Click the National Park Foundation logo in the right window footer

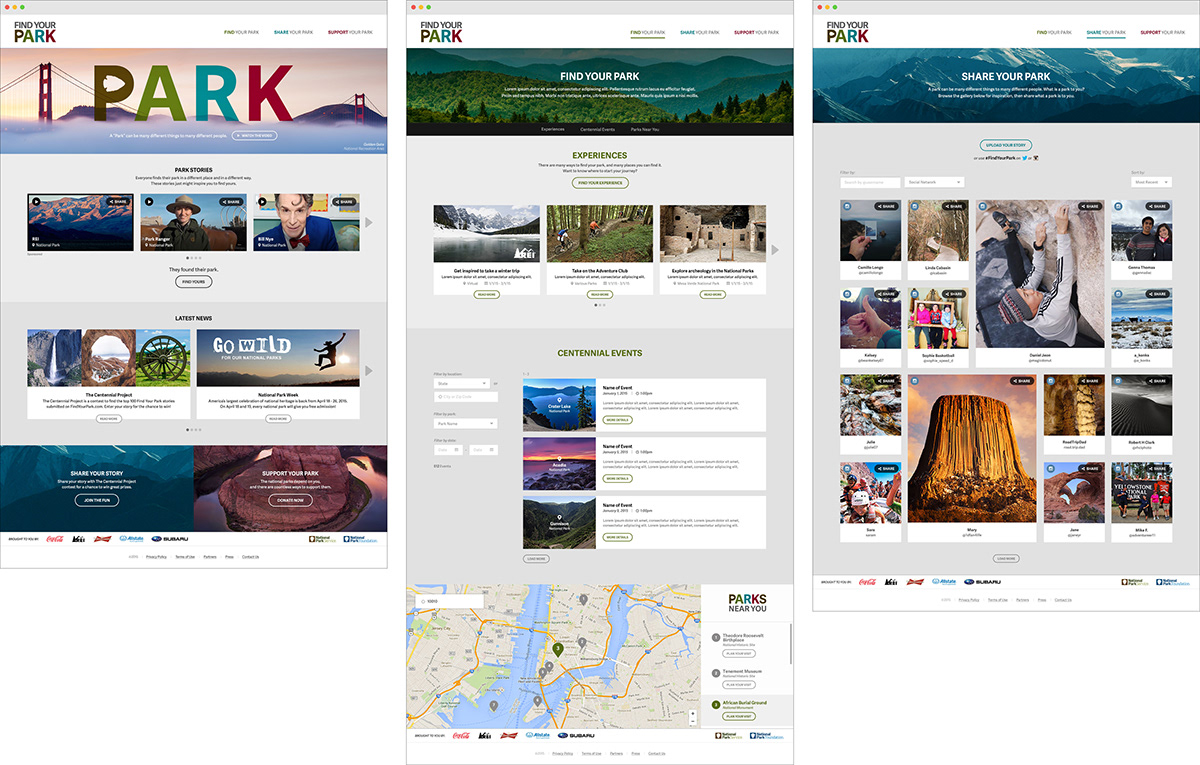pos(1172,581)
